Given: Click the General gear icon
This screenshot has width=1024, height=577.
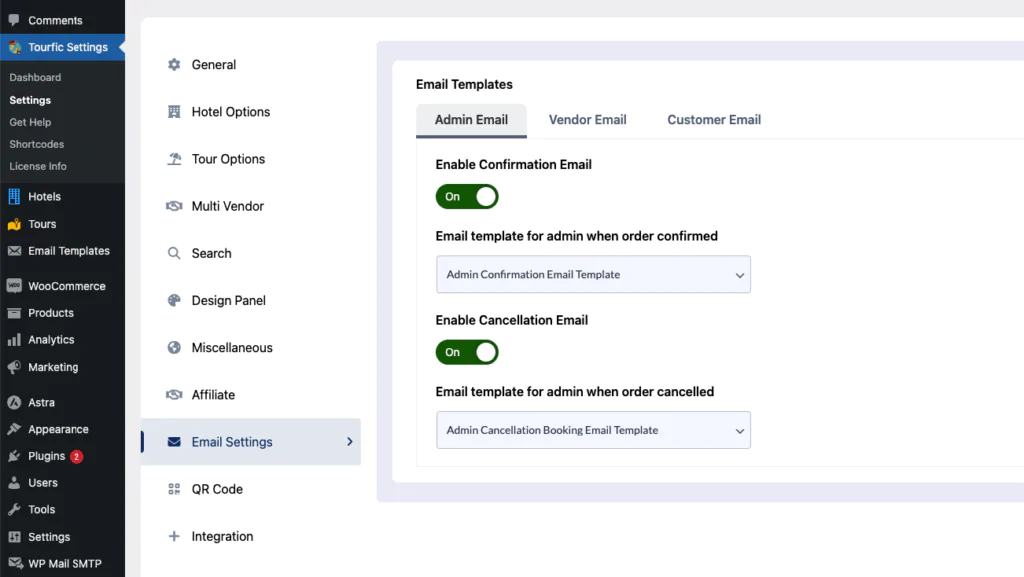Looking at the screenshot, I should pyautogui.click(x=174, y=65).
